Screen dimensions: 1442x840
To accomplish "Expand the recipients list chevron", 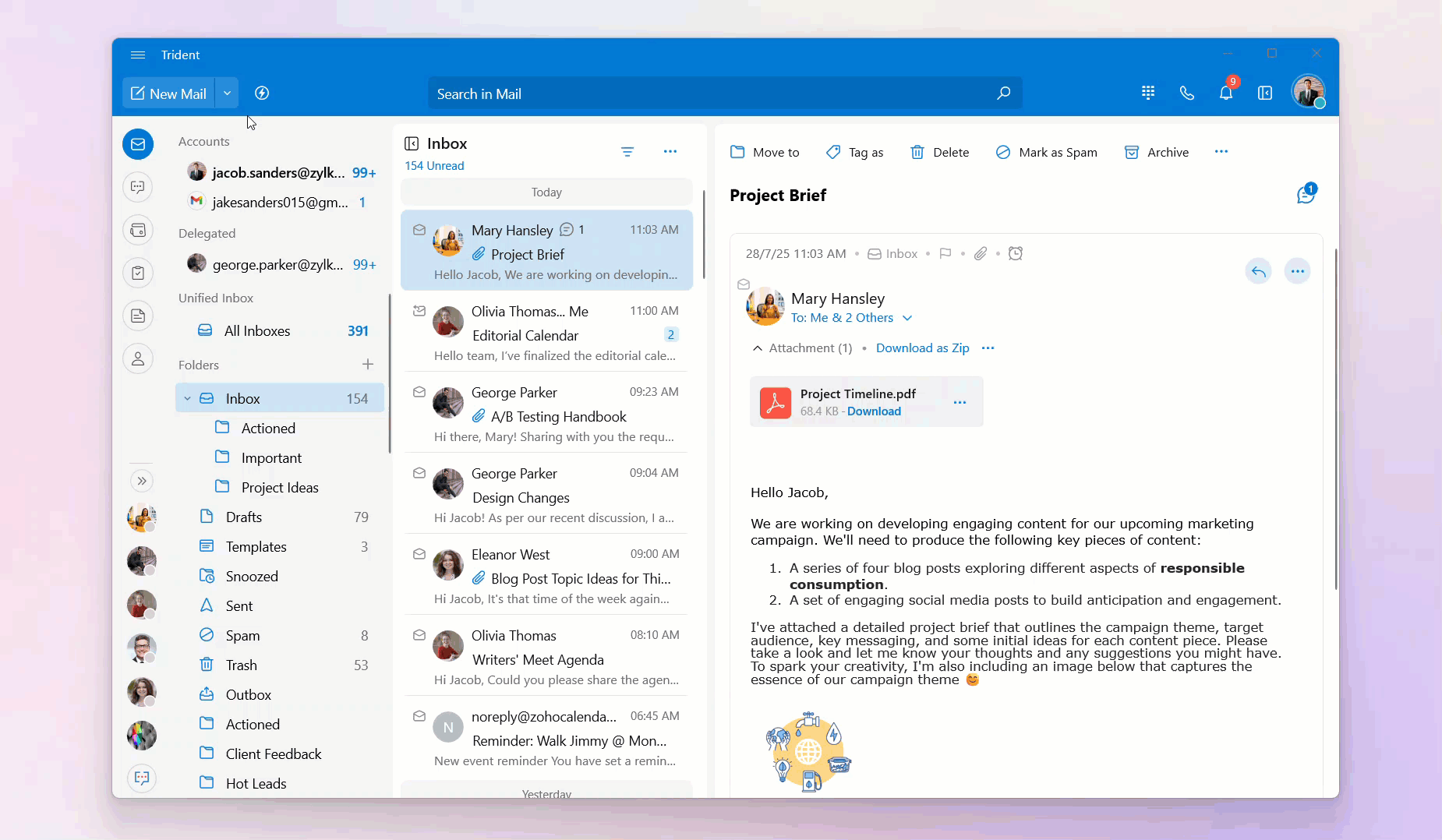I will [x=907, y=318].
